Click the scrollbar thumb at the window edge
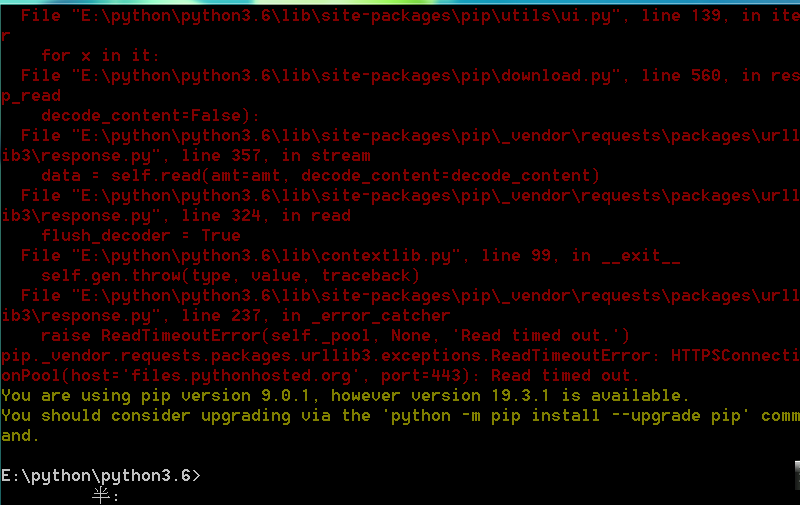 click(797, 475)
